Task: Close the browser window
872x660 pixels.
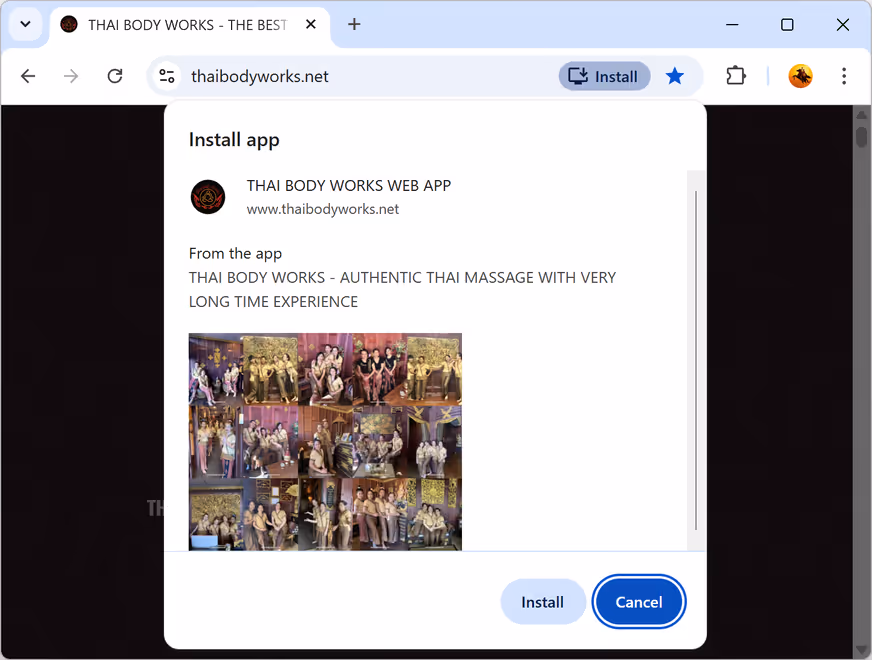Action: tap(843, 24)
